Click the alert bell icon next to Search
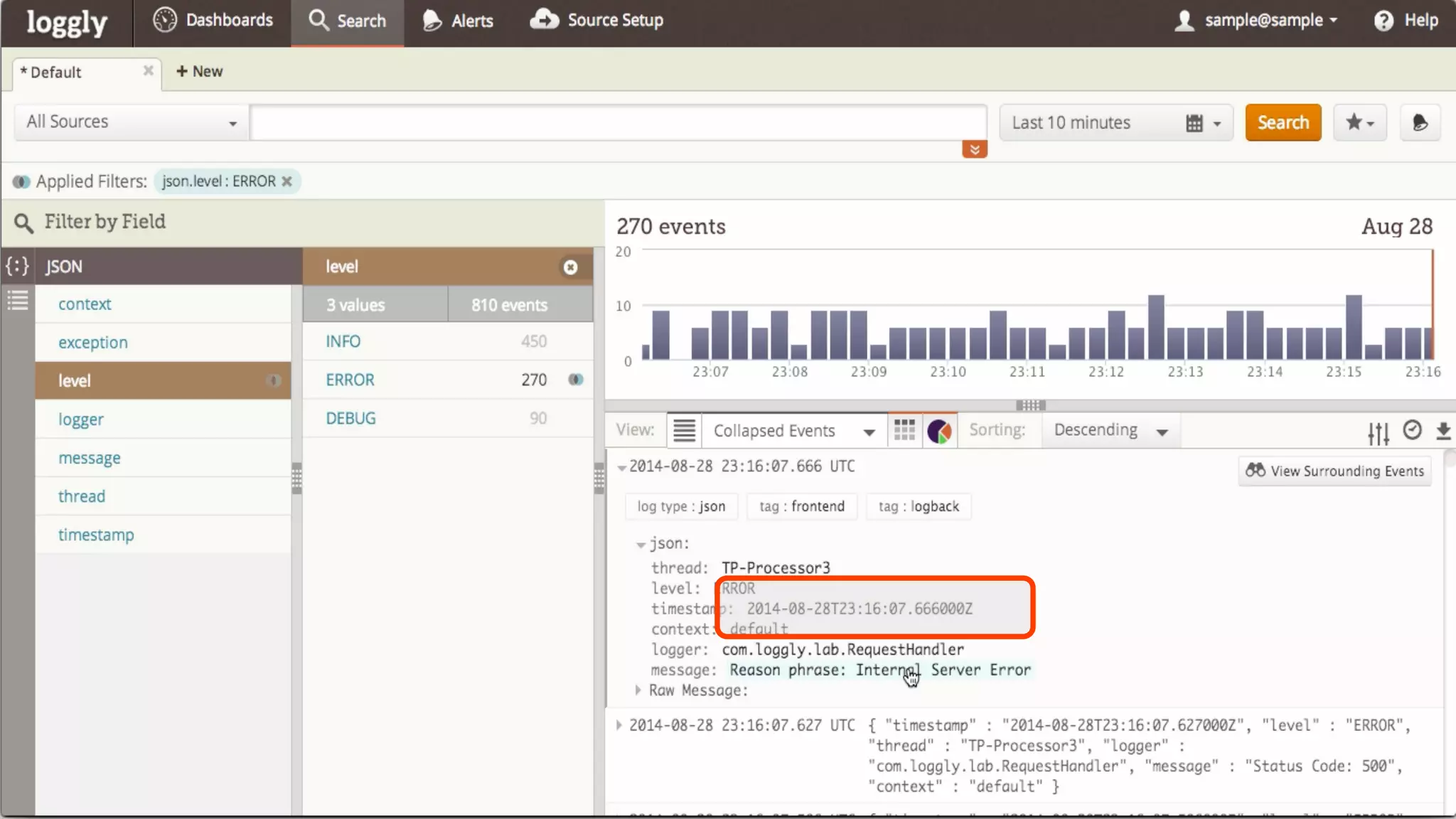Viewport: 1456px width, 819px height. (1420, 122)
